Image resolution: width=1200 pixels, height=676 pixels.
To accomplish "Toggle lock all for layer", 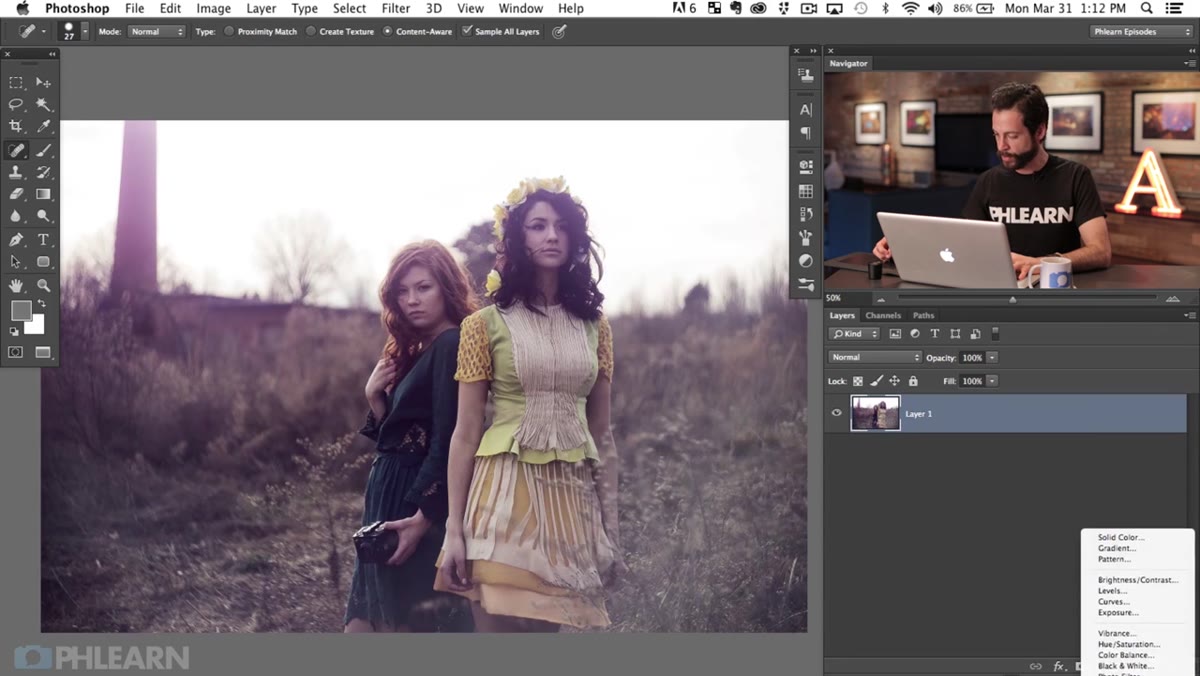I will pyautogui.click(x=913, y=381).
